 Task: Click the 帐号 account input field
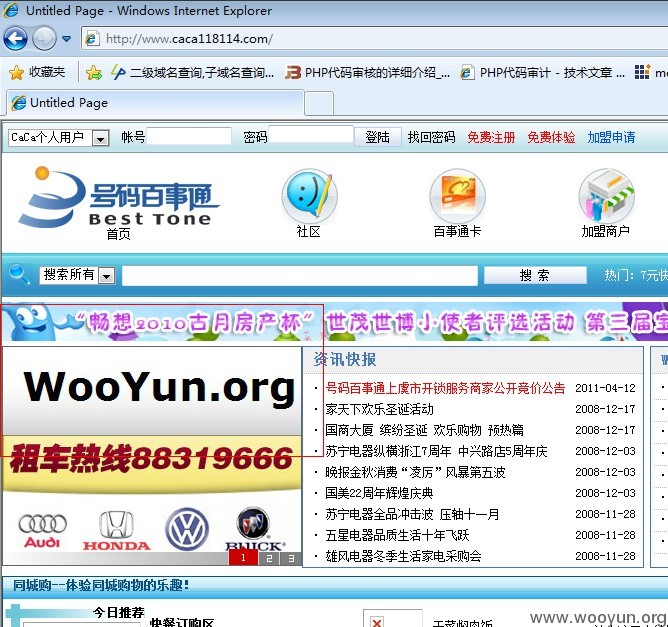click(189, 137)
